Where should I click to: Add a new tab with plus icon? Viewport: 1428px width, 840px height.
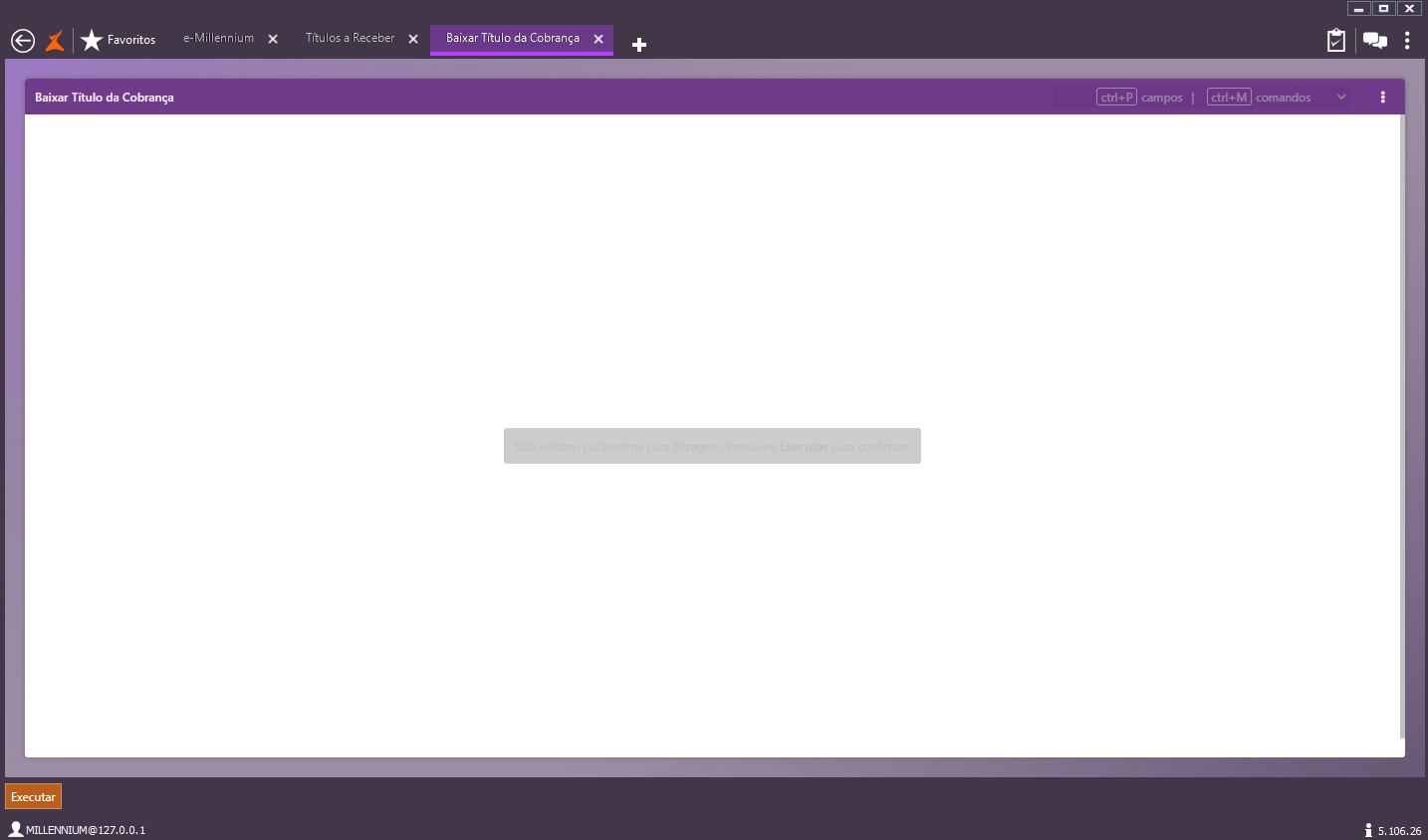639,45
